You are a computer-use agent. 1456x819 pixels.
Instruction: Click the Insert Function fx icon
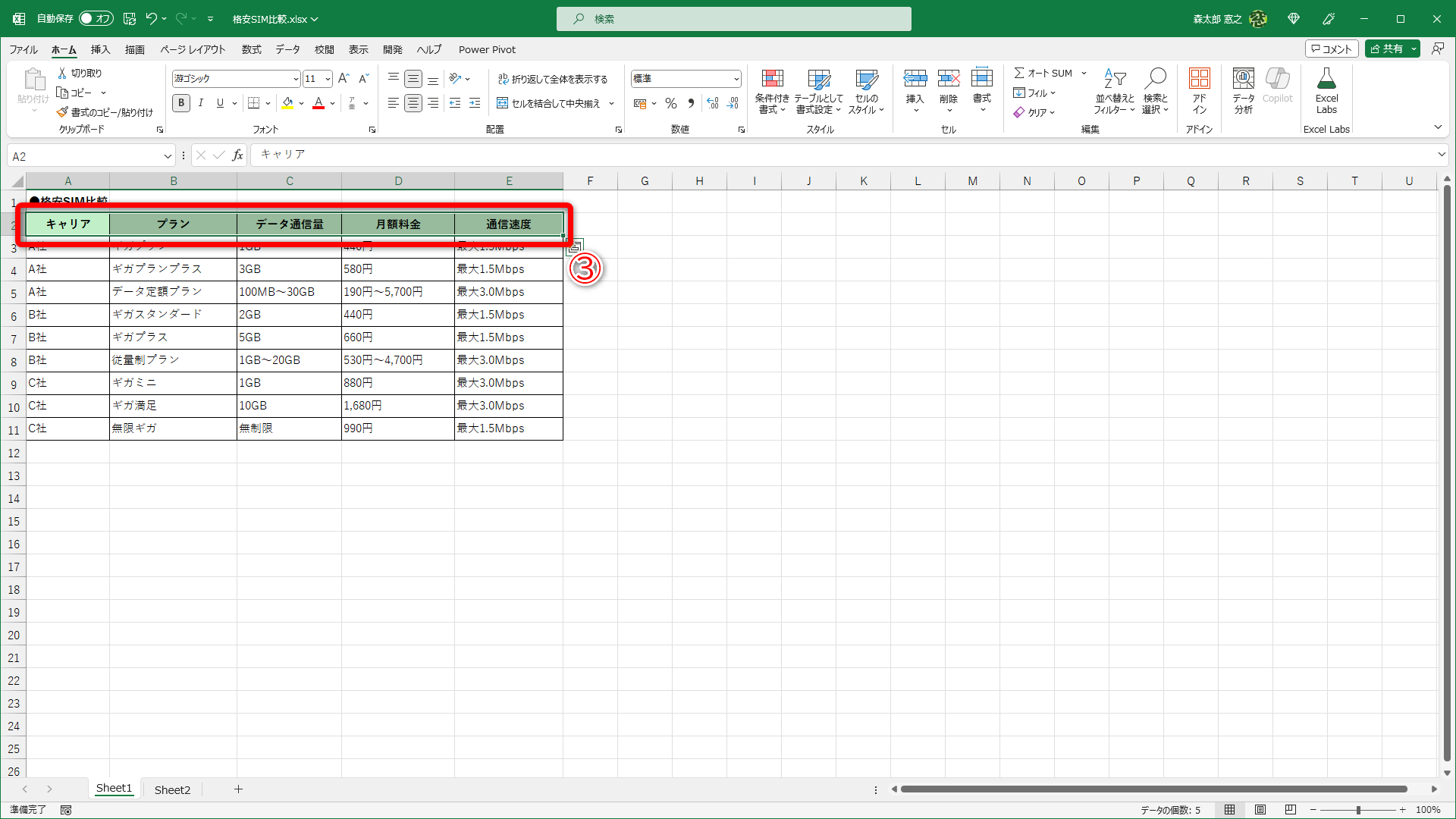(237, 155)
